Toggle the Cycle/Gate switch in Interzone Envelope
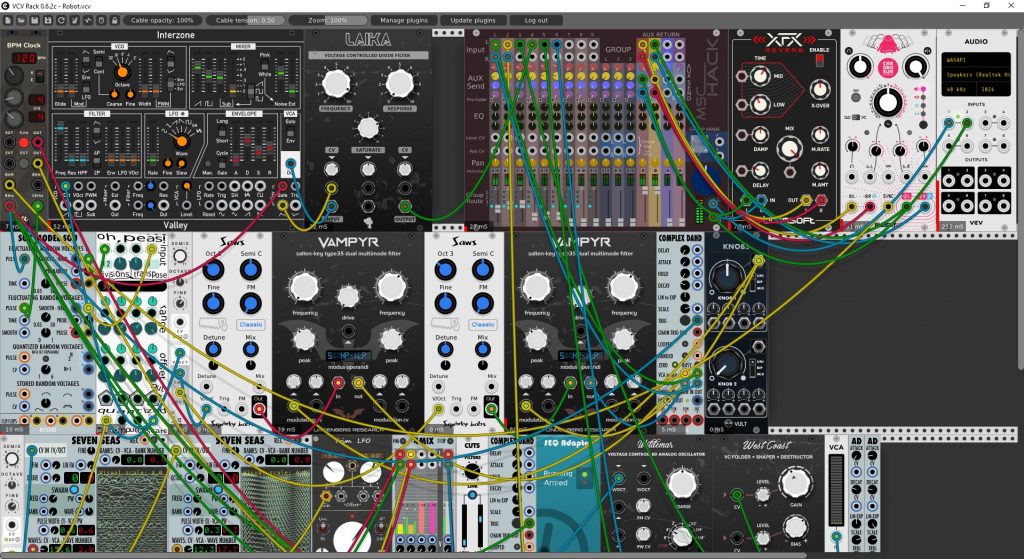Viewport: 1024px width, 559px height. [x=221, y=163]
